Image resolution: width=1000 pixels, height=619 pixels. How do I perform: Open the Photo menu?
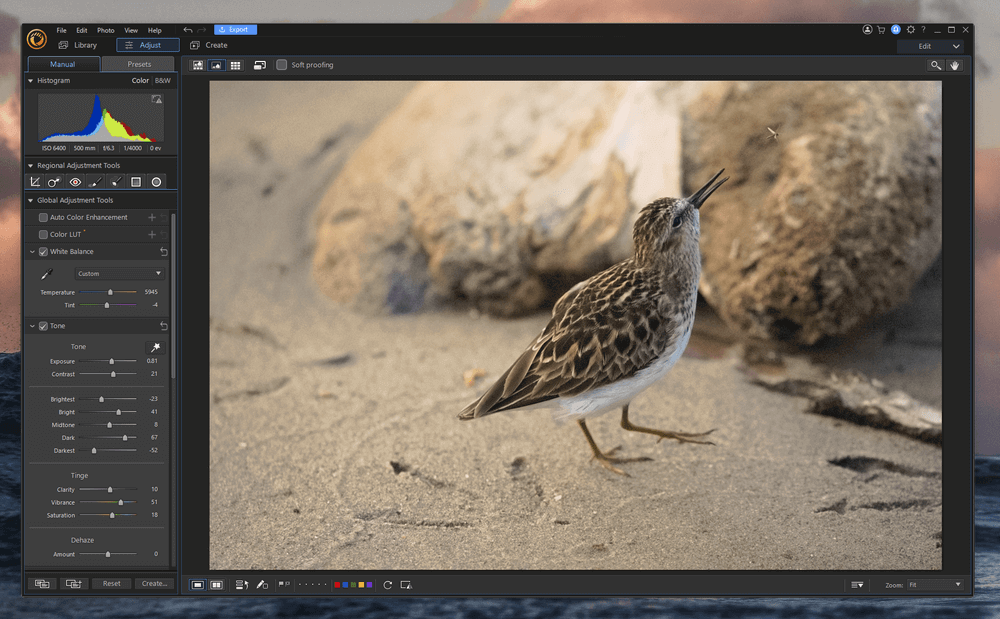coord(105,30)
